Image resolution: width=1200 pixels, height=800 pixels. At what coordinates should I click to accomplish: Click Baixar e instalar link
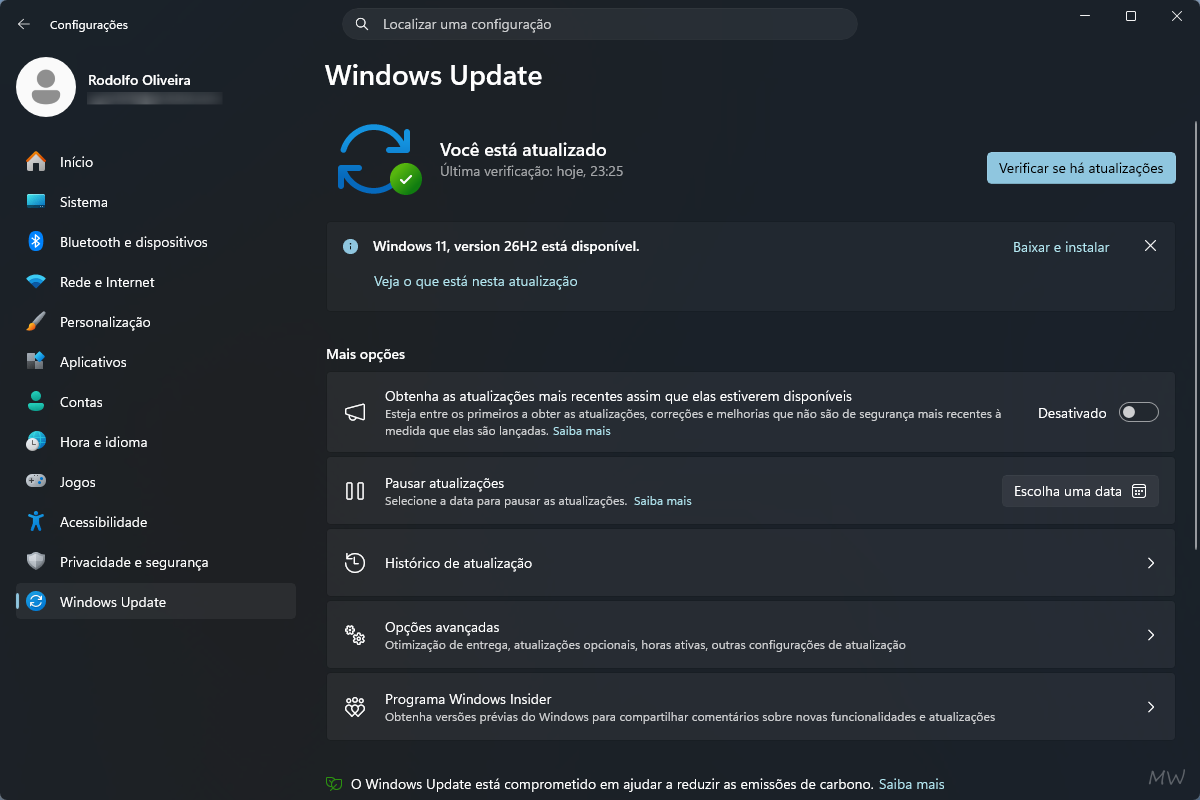pos(1061,247)
